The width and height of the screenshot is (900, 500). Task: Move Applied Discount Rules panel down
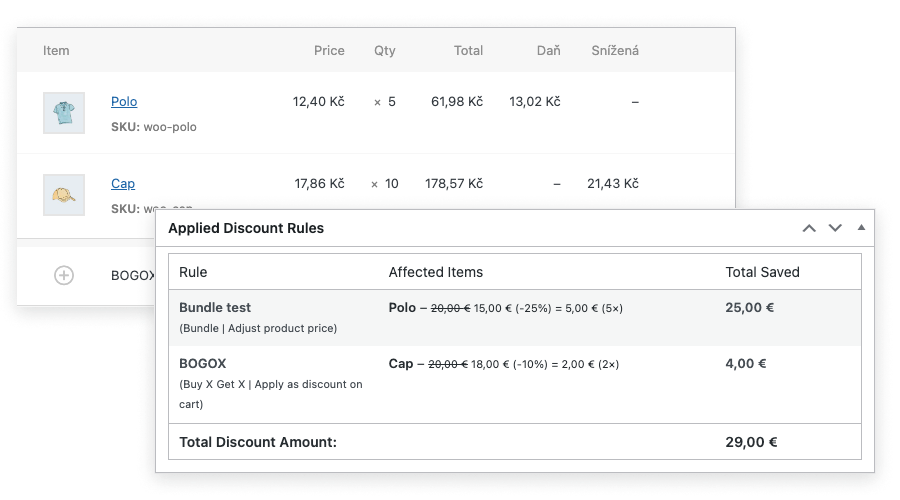click(835, 228)
